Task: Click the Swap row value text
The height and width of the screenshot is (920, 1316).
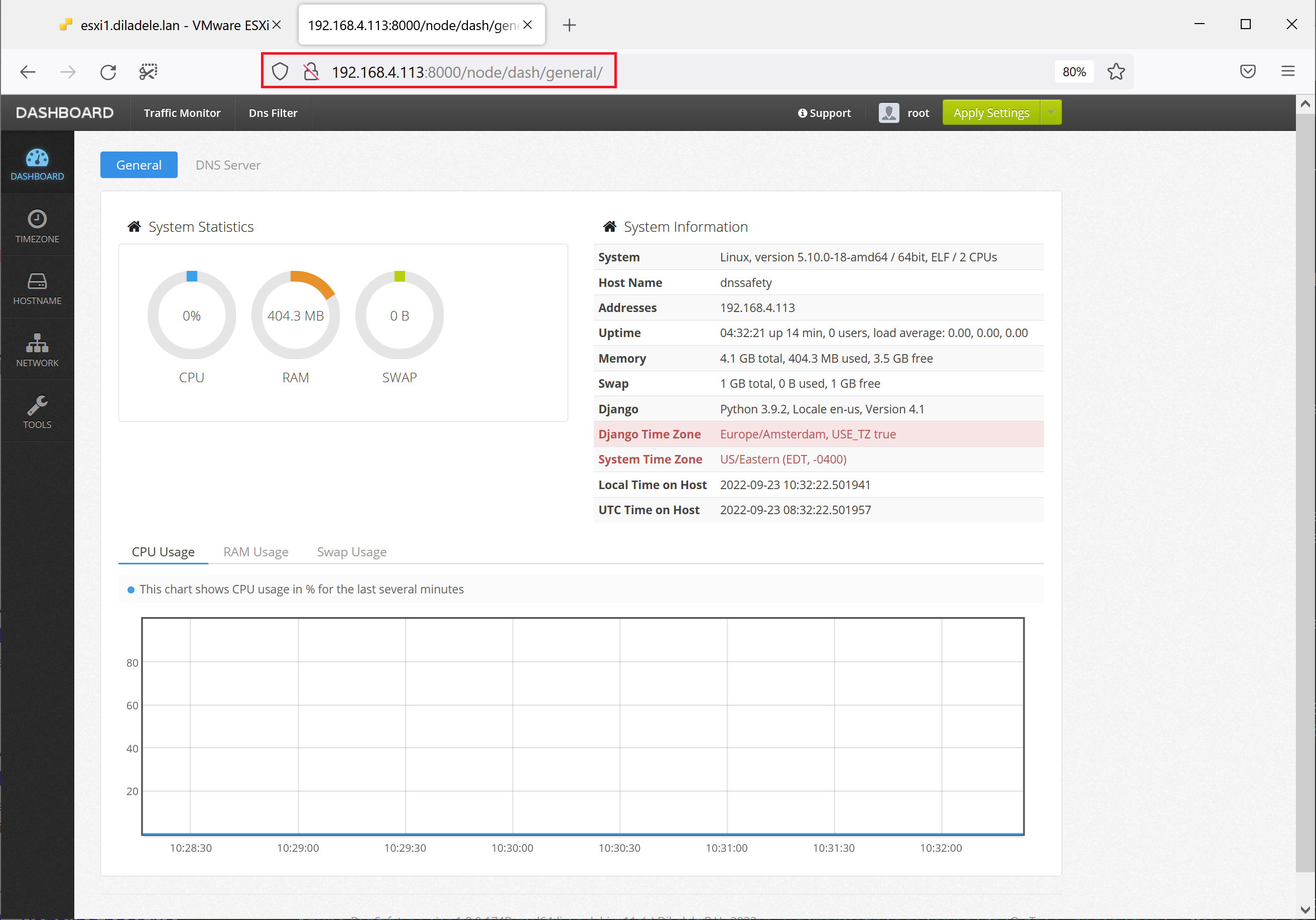Action: point(800,383)
